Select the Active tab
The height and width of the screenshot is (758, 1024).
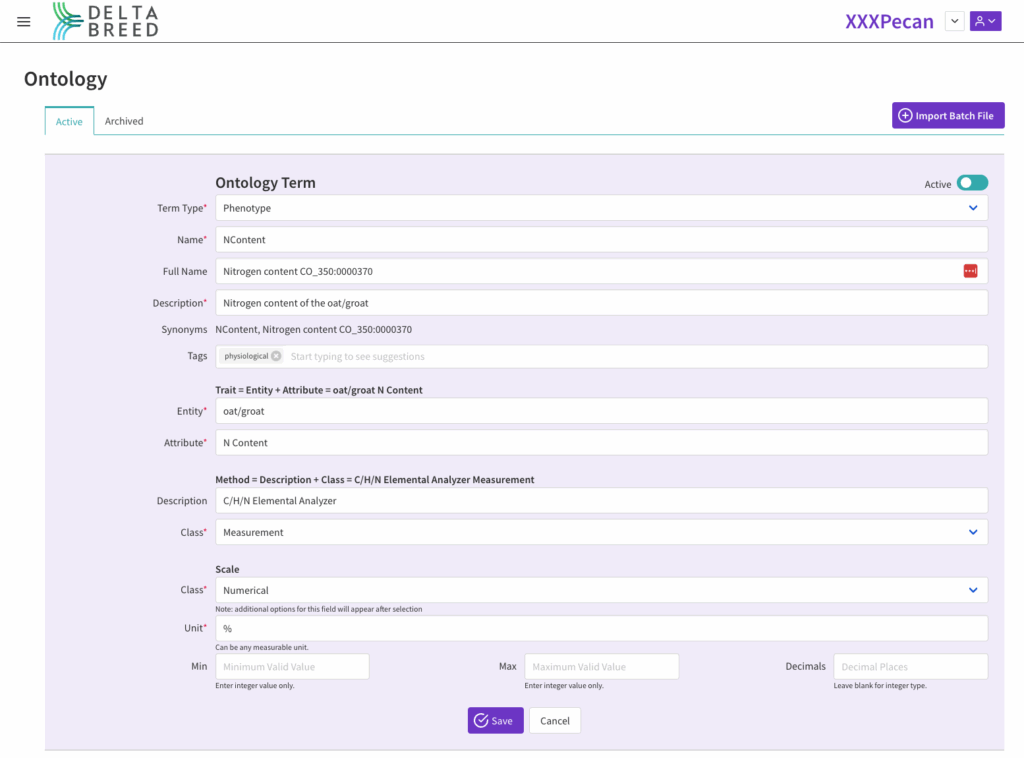pos(69,122)
